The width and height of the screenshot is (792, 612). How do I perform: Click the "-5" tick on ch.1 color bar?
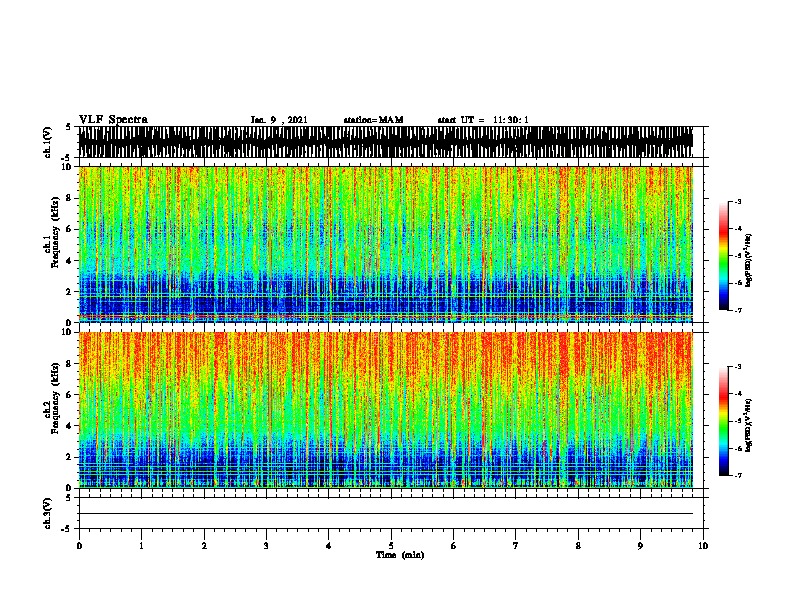coord(738,256)
